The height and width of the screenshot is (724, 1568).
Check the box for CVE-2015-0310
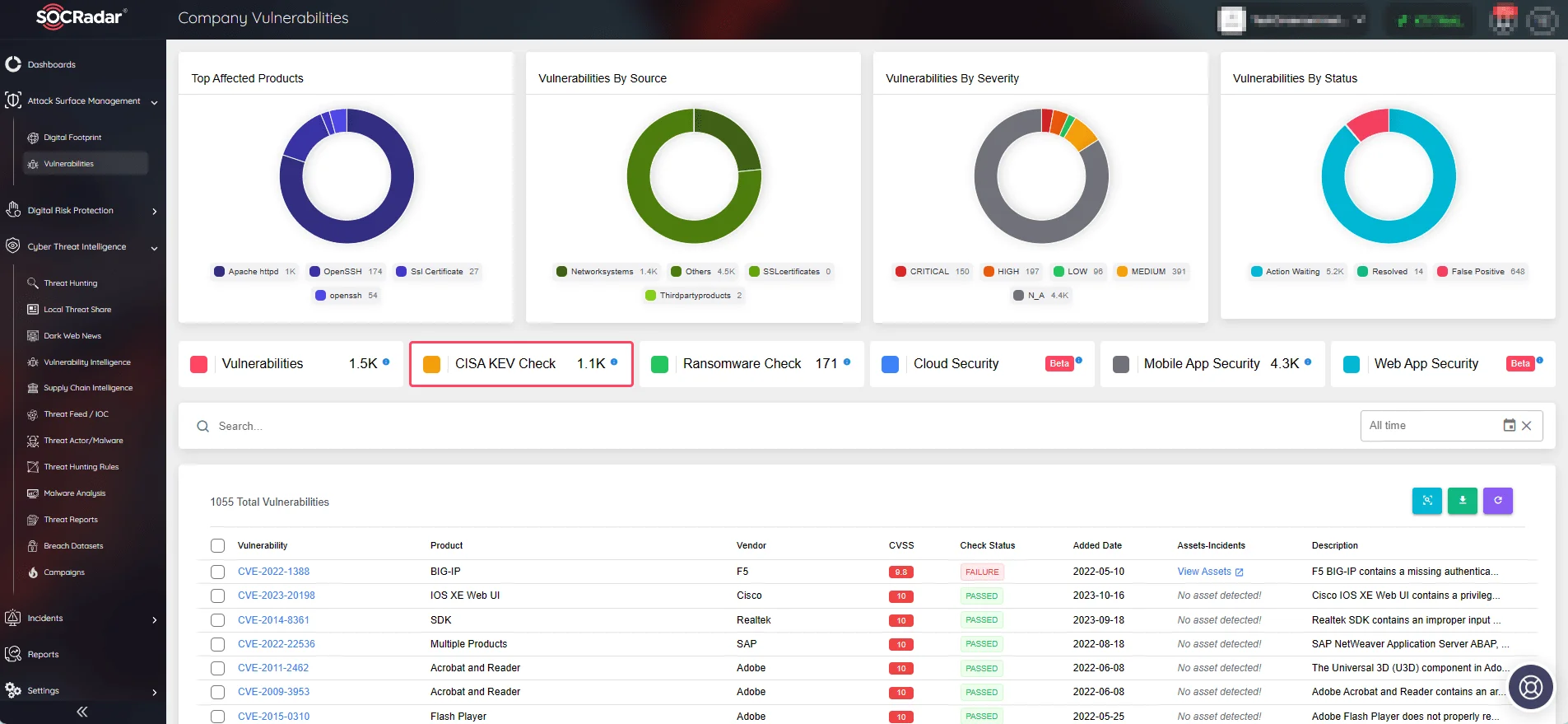(217, 717)
